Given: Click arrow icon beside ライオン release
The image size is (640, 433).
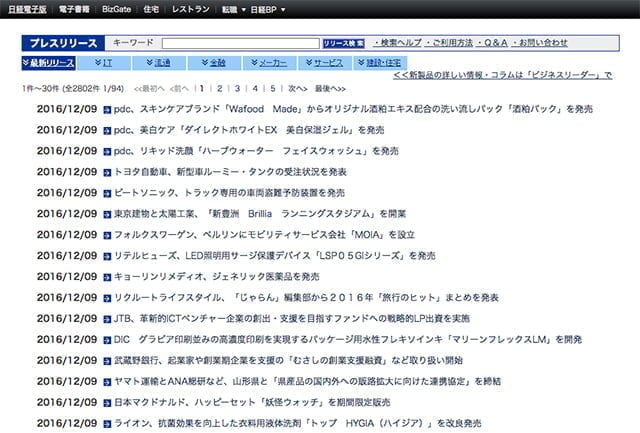Looking at the screenshot, I should pyautogui.click(x=107, y=424).
